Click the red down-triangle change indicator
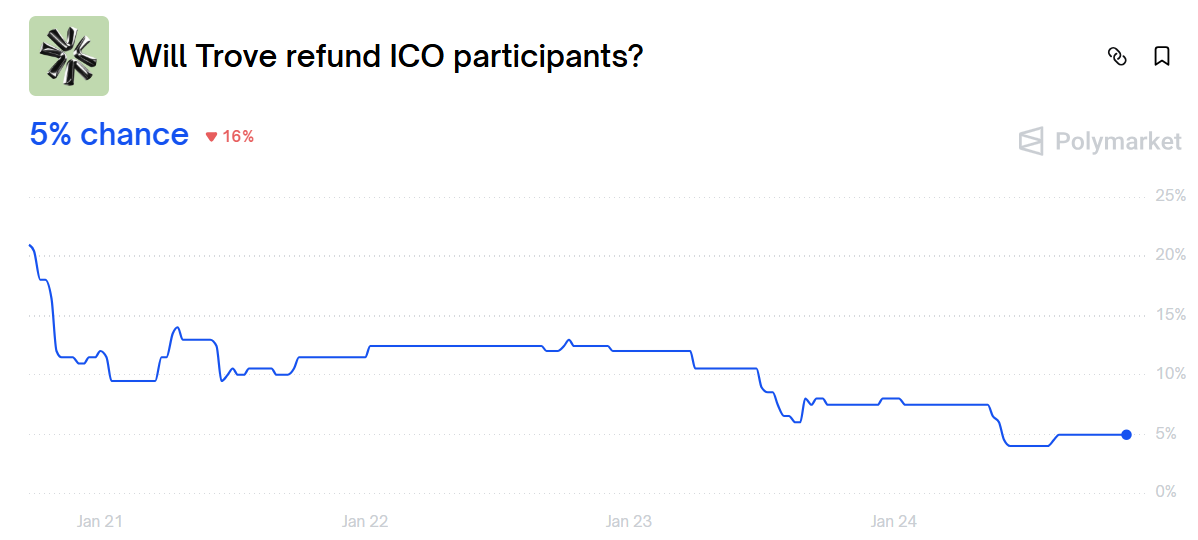This screenshot has width=1198, height=540. click(211, 137)
